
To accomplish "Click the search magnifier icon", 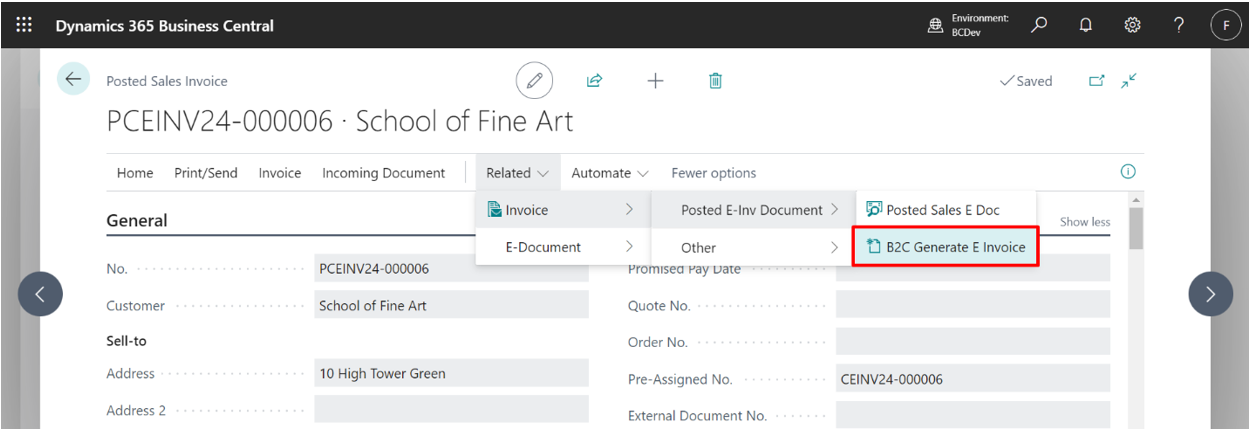I will pyautogui.click(x=1039, y=25).
